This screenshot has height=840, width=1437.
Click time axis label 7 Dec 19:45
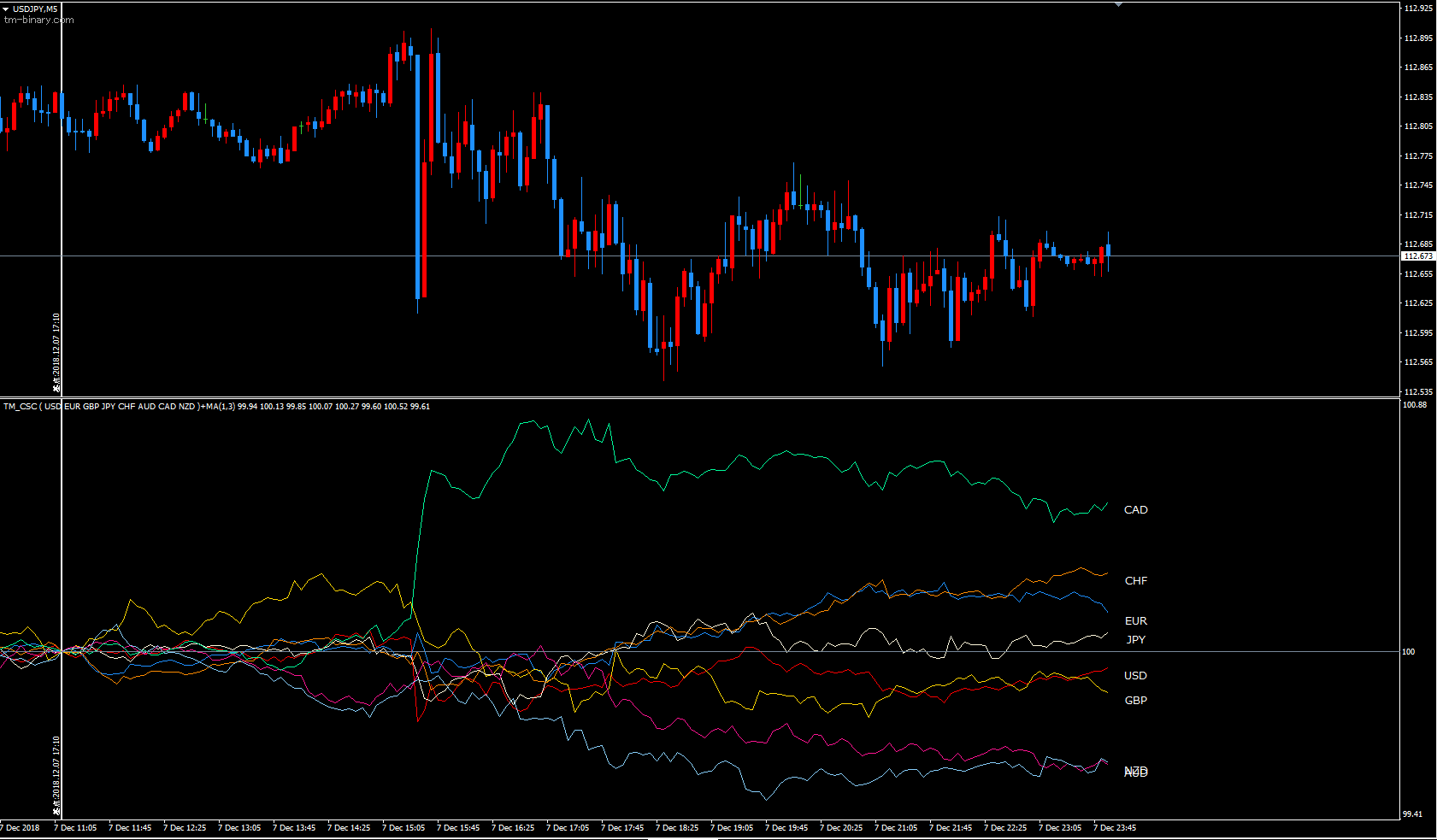(x=786, y=828)
